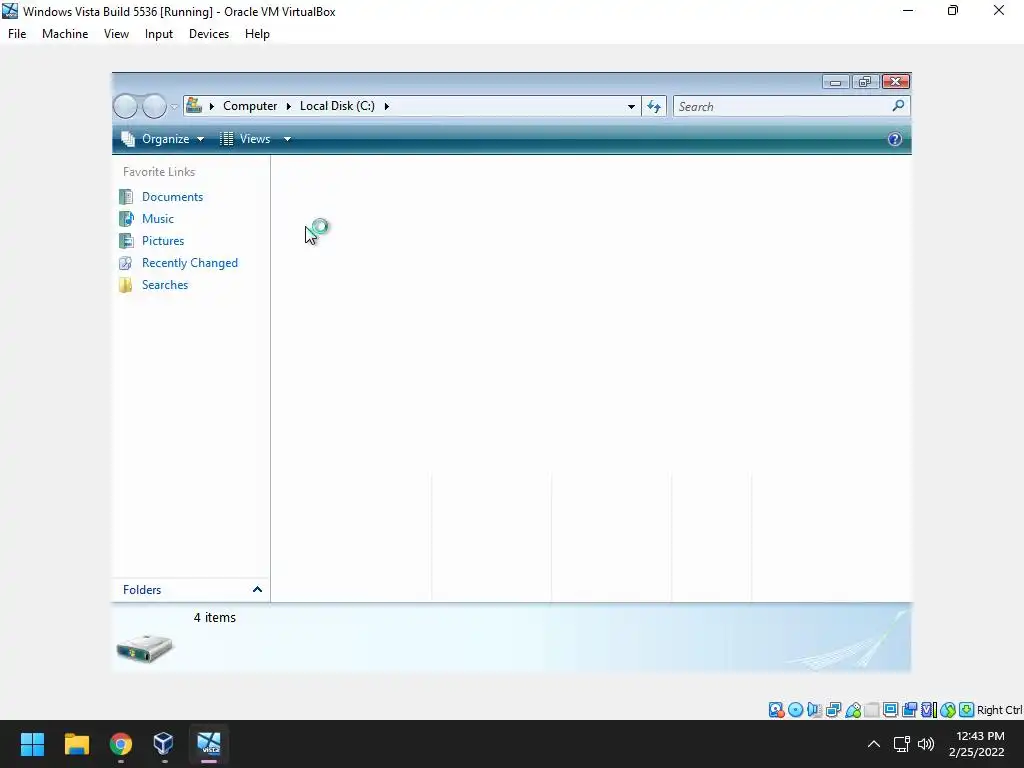The height and width of the screenshot is (768, 1024).
Task: Open VirtualBox View menu
Action: pos(116,34)
